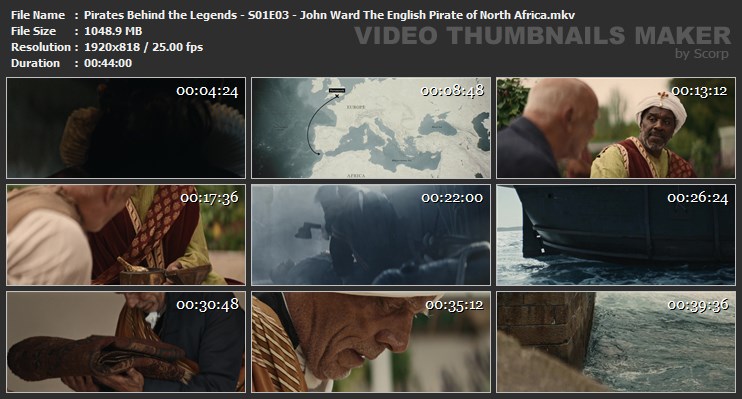Click the Resolution label
Image resolution: width=742 pixels, height=399 pixels.
pyautogui.click(x=41, y=47)
